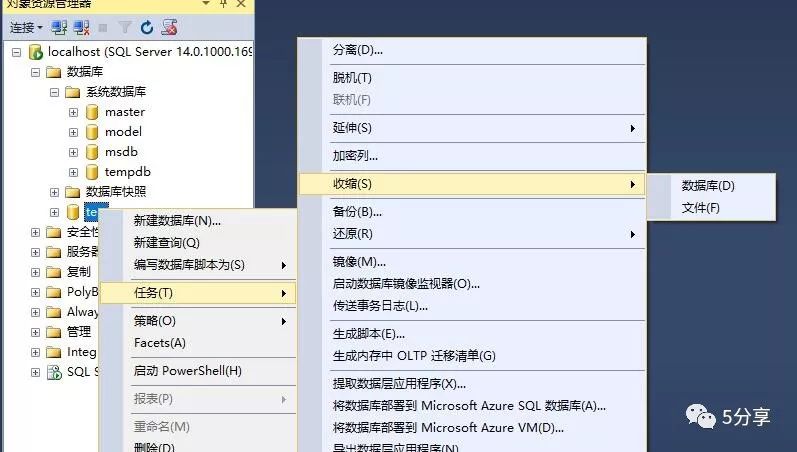Click the Always On folder icon
The image size is (797, 452).
pos(53,312)
